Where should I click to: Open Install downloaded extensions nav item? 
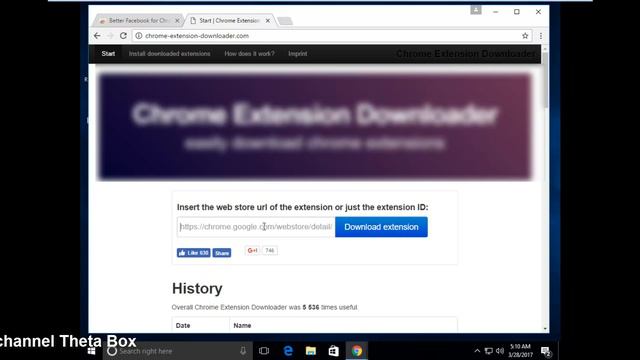[x=169, y=53]
